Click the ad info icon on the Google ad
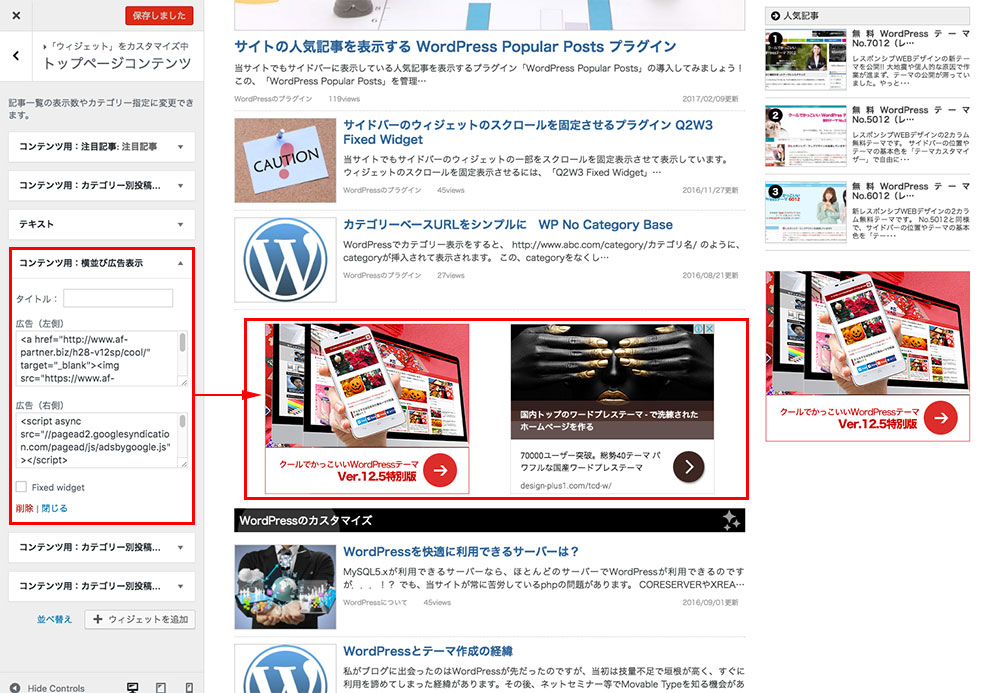The image size is (1000, 693). pos(698,329)
